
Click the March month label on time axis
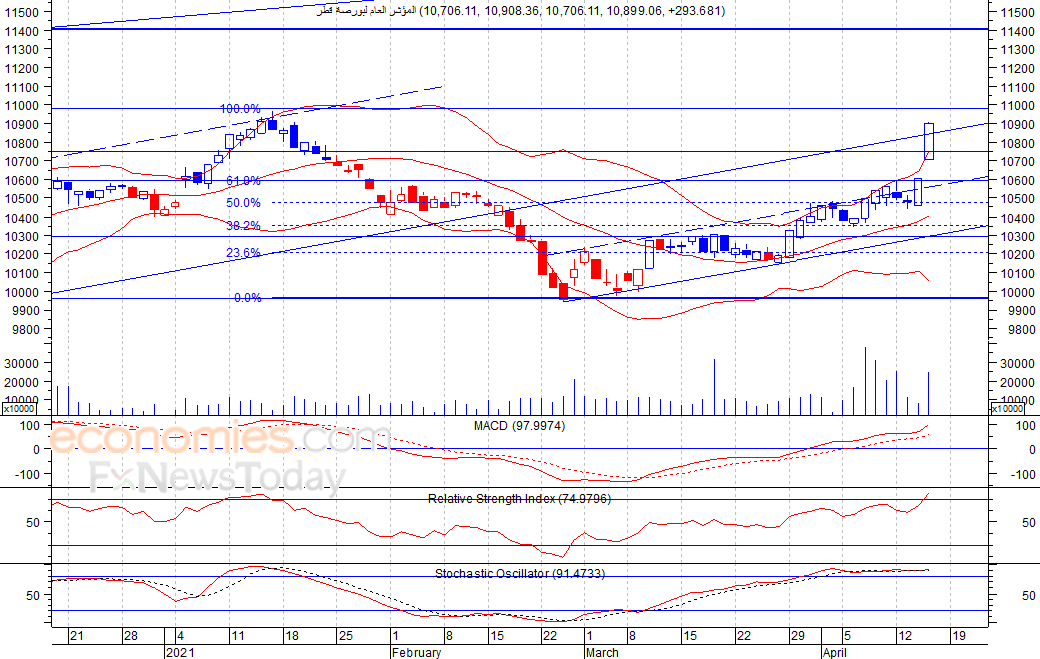coord(602,652)
